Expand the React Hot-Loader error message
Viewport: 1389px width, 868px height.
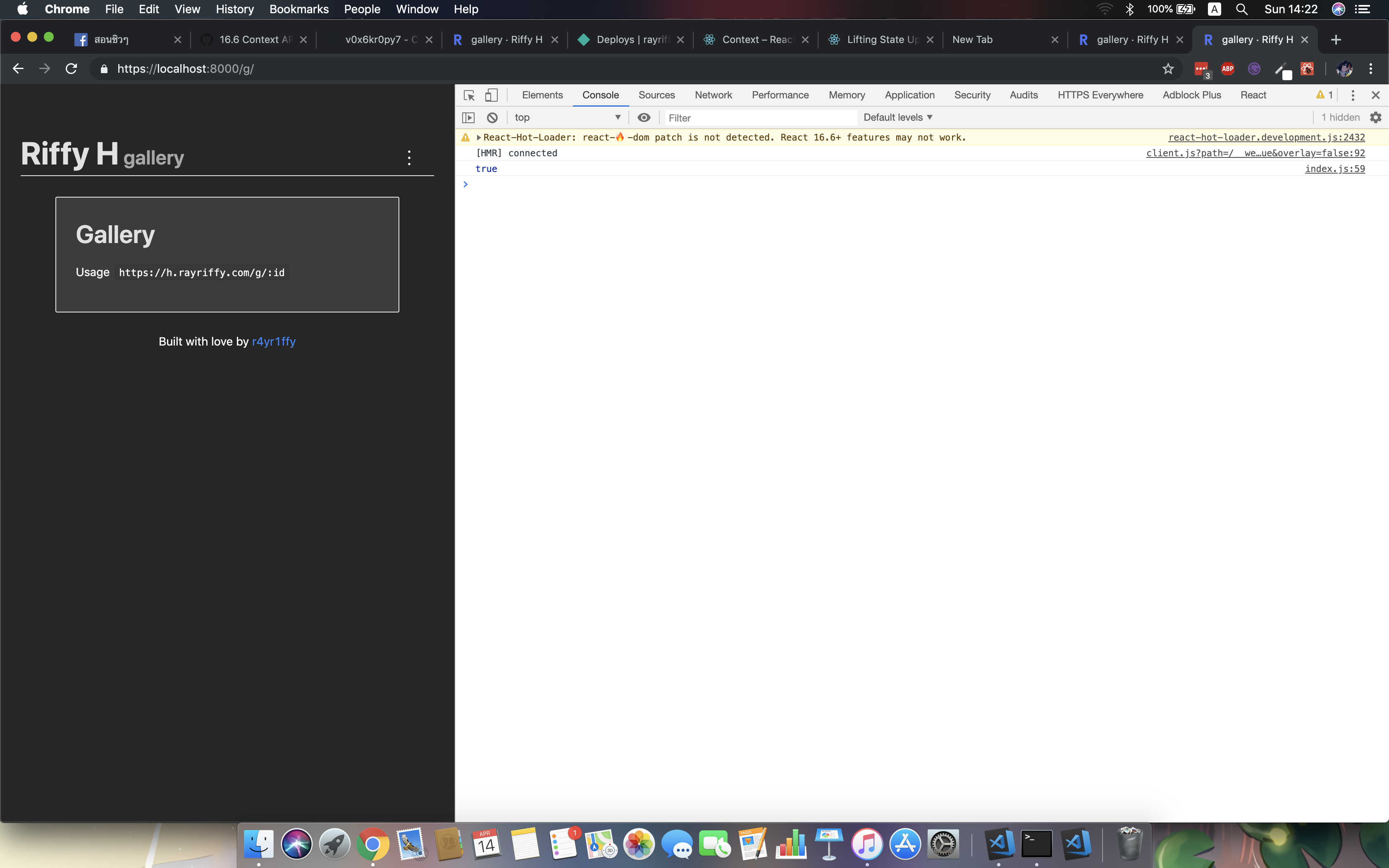tap(476, 137)
